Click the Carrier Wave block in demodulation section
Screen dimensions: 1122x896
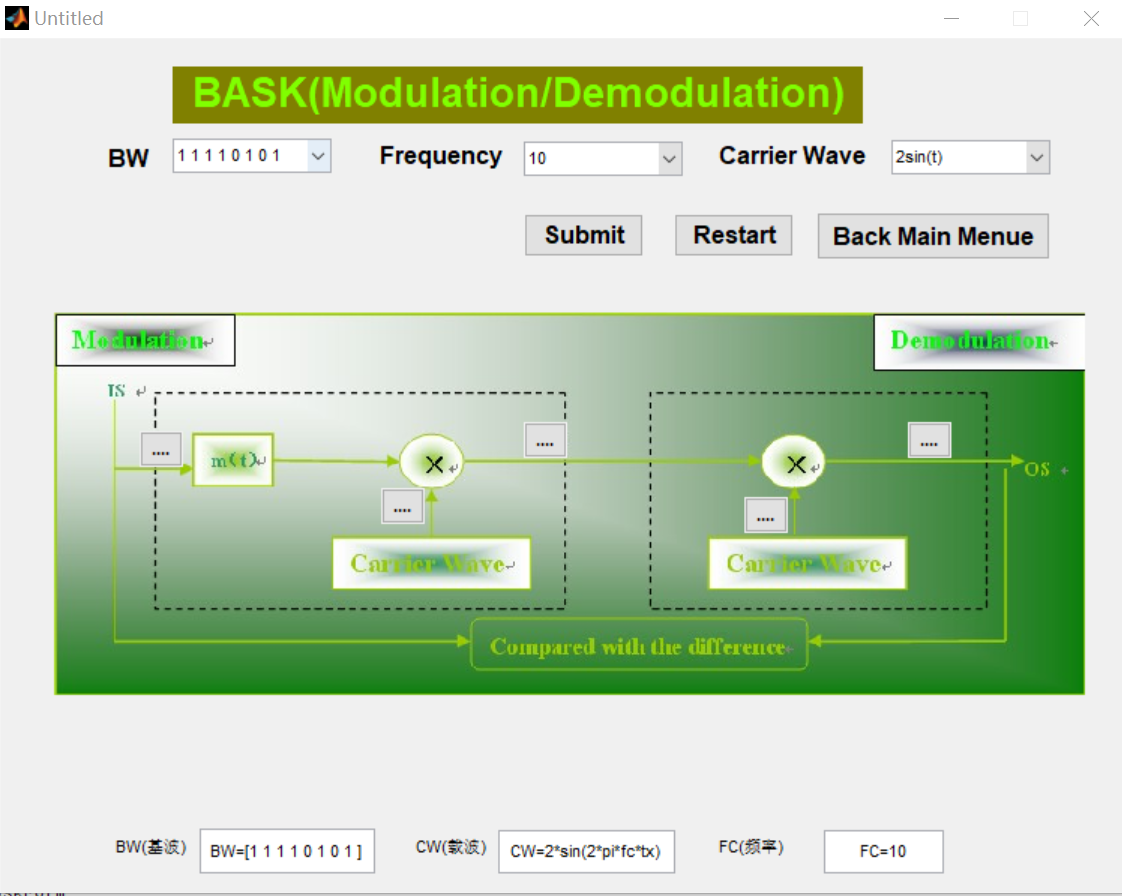(808, 563)
